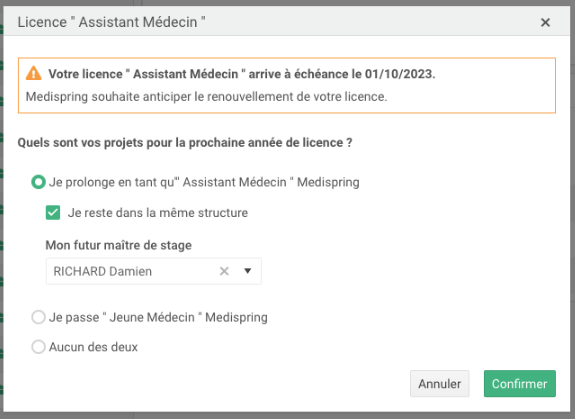Image resolution: width=575 pixels, height=419 pixels.
Task: Select the "Aucun des deux" radio button
Action: [38, 347]
